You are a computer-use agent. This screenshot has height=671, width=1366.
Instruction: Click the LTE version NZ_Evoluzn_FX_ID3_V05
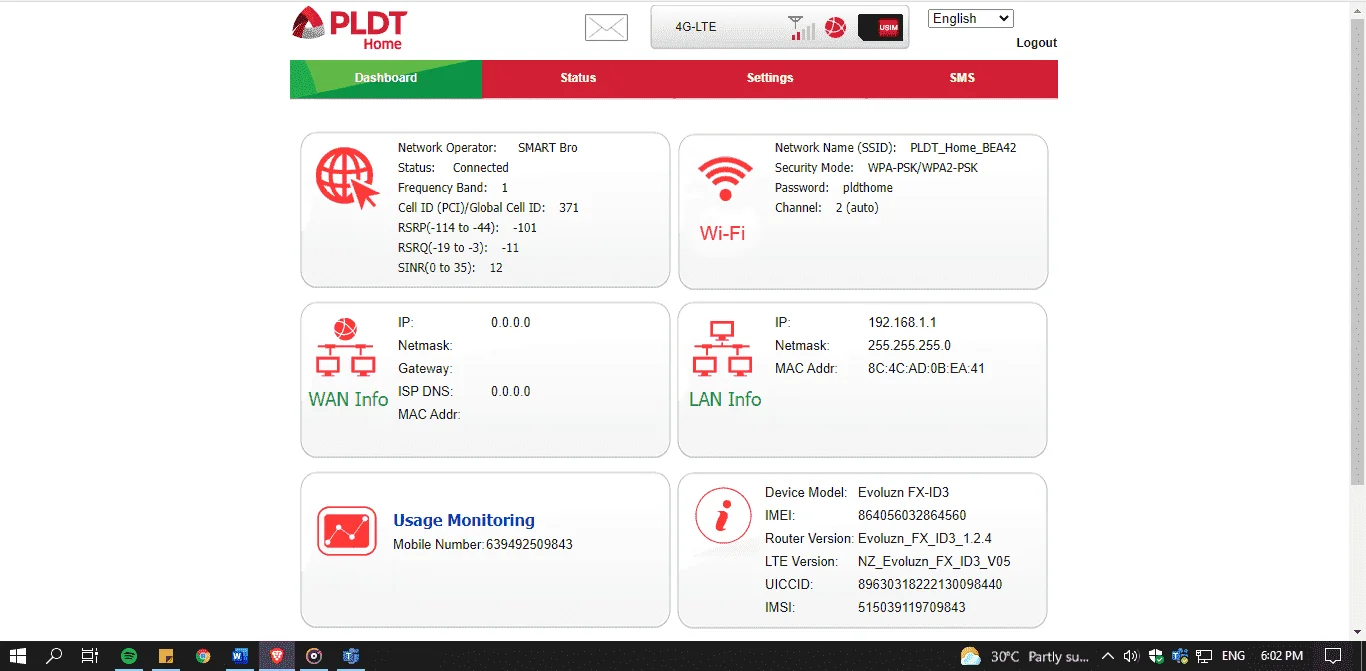click(934, 562)
